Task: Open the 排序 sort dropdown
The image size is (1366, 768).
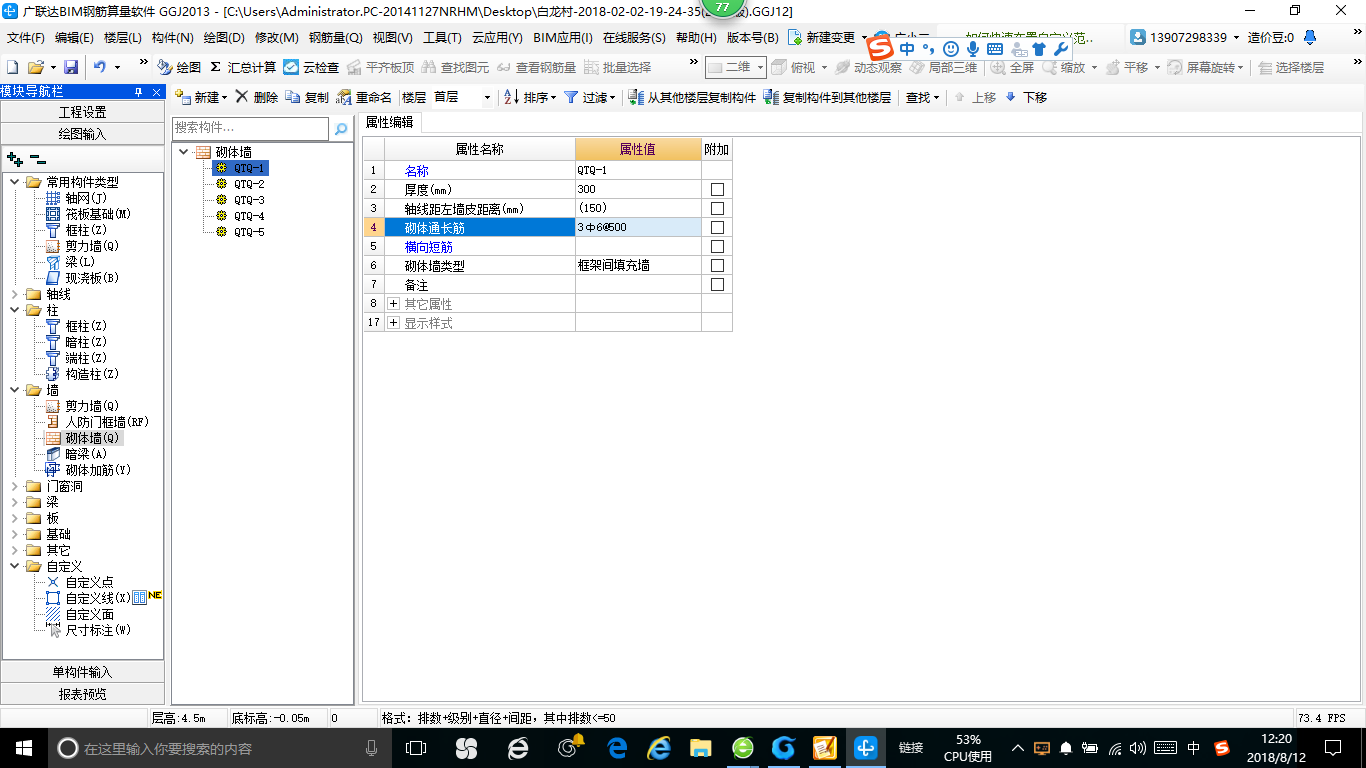Action: 531,97
